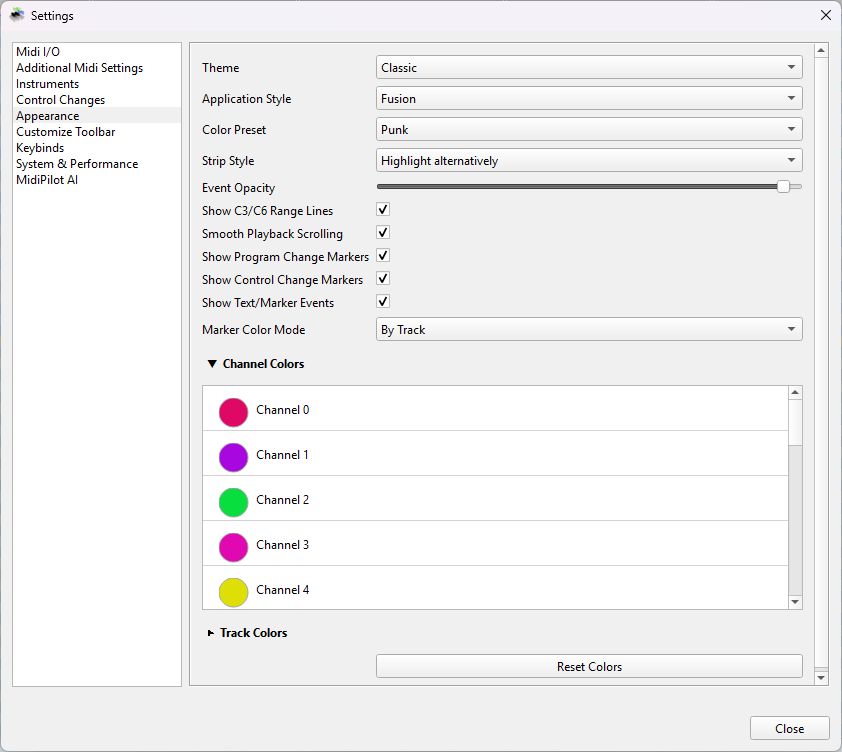Toggle Show Program Change Markers checkbox

383,256
